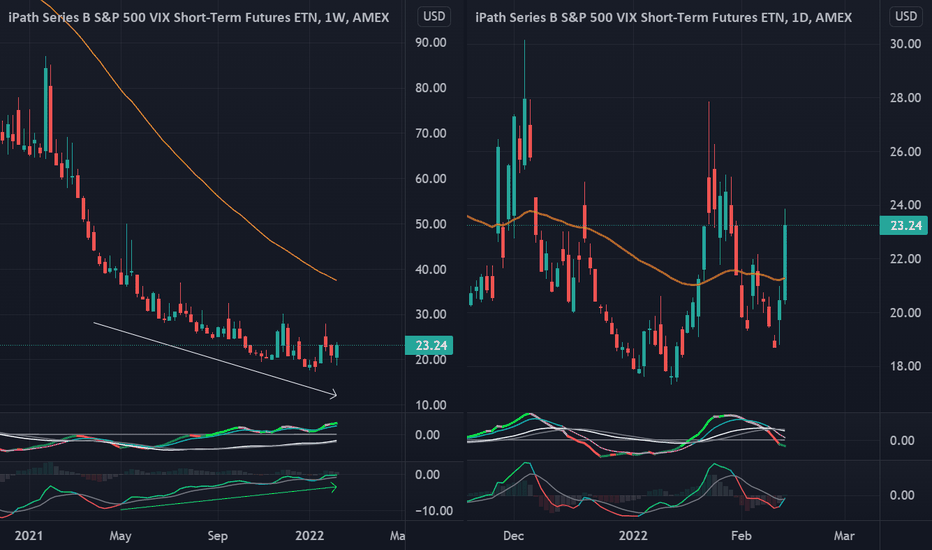Select the latest green candle on daily chart

click(x=785, y=263)
